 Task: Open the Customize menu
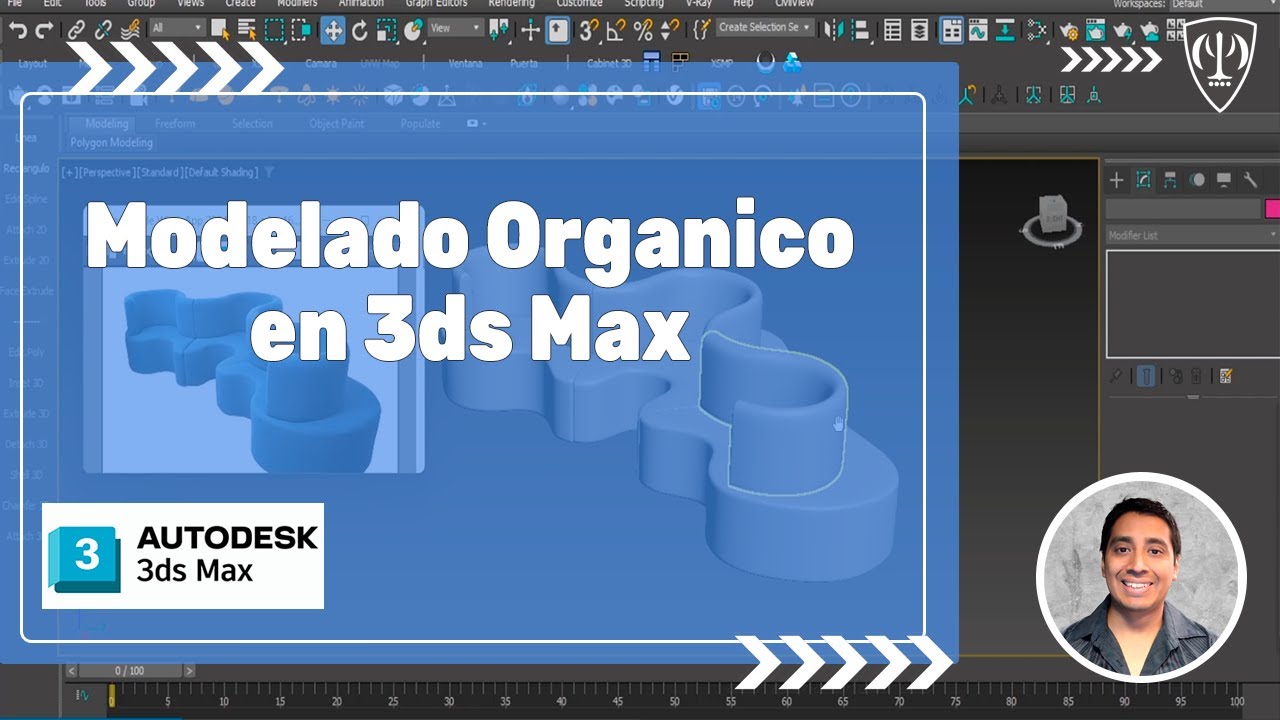[x=579, y=4]
